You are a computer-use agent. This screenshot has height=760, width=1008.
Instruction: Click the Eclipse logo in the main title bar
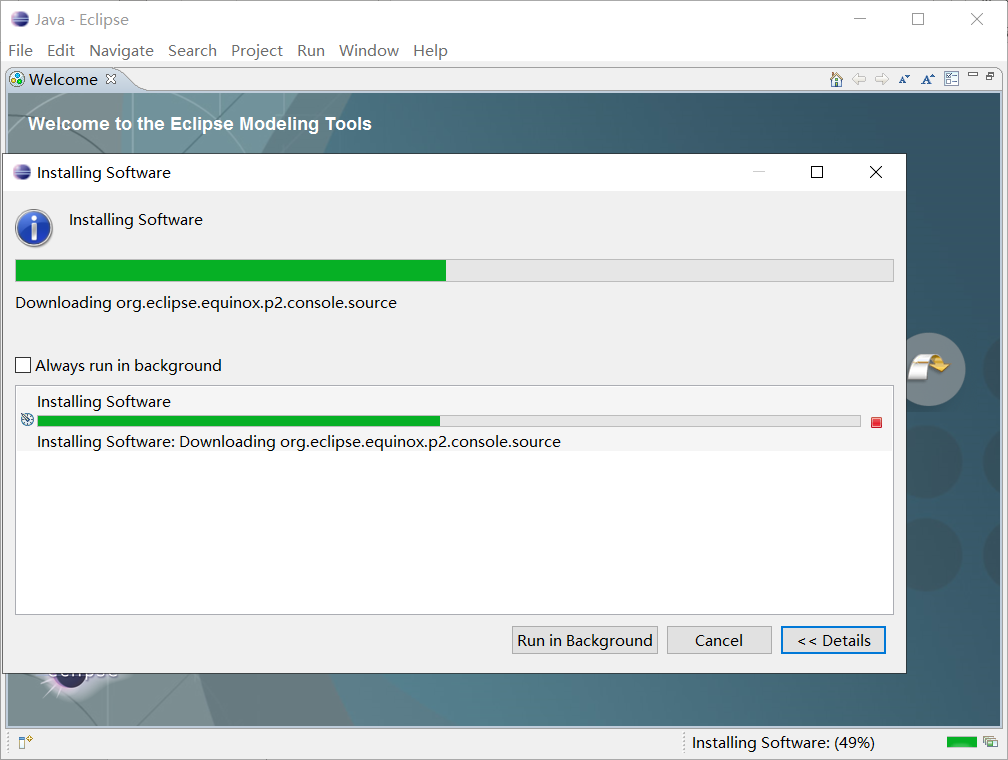point(20,19)
